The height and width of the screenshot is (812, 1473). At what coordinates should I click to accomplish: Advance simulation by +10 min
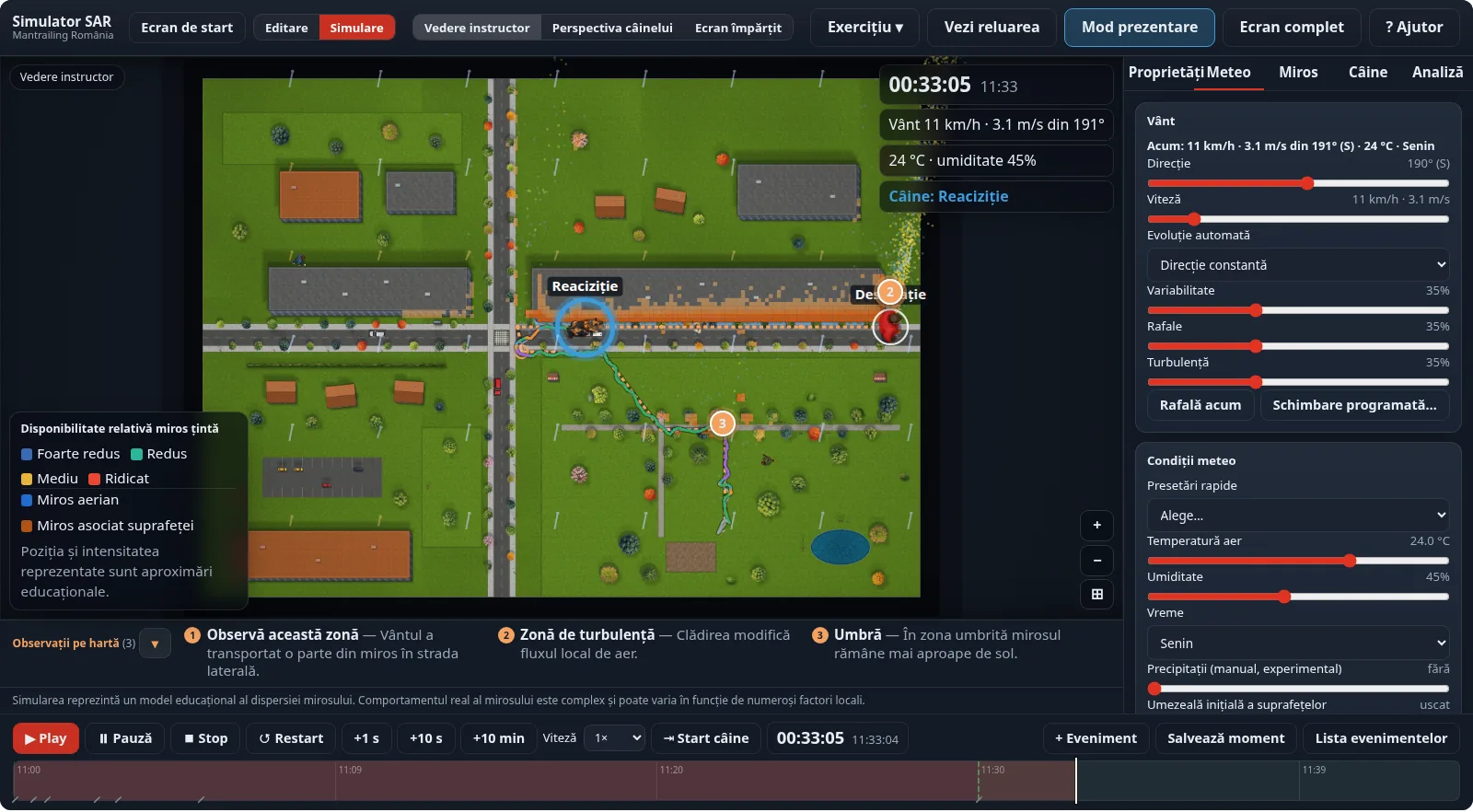[498, 738]
